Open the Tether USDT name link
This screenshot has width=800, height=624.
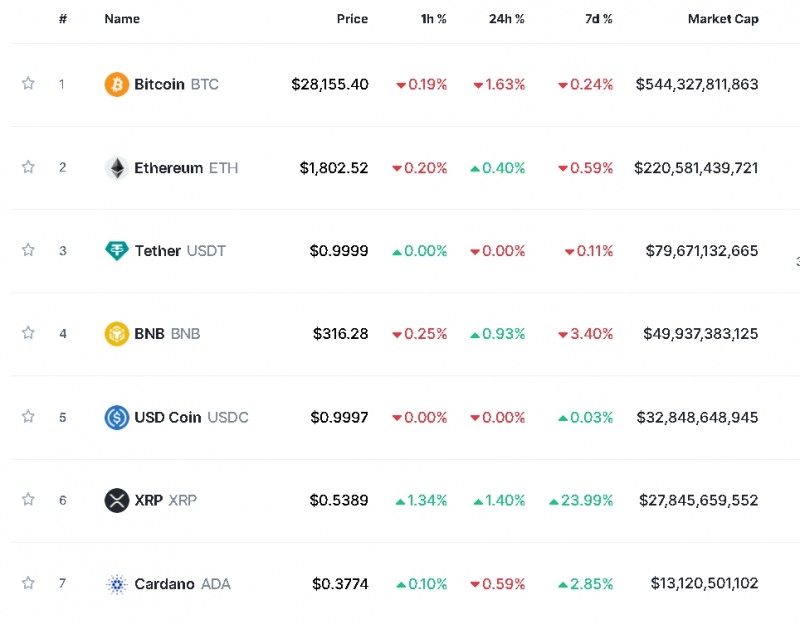(x=180, y=251)
